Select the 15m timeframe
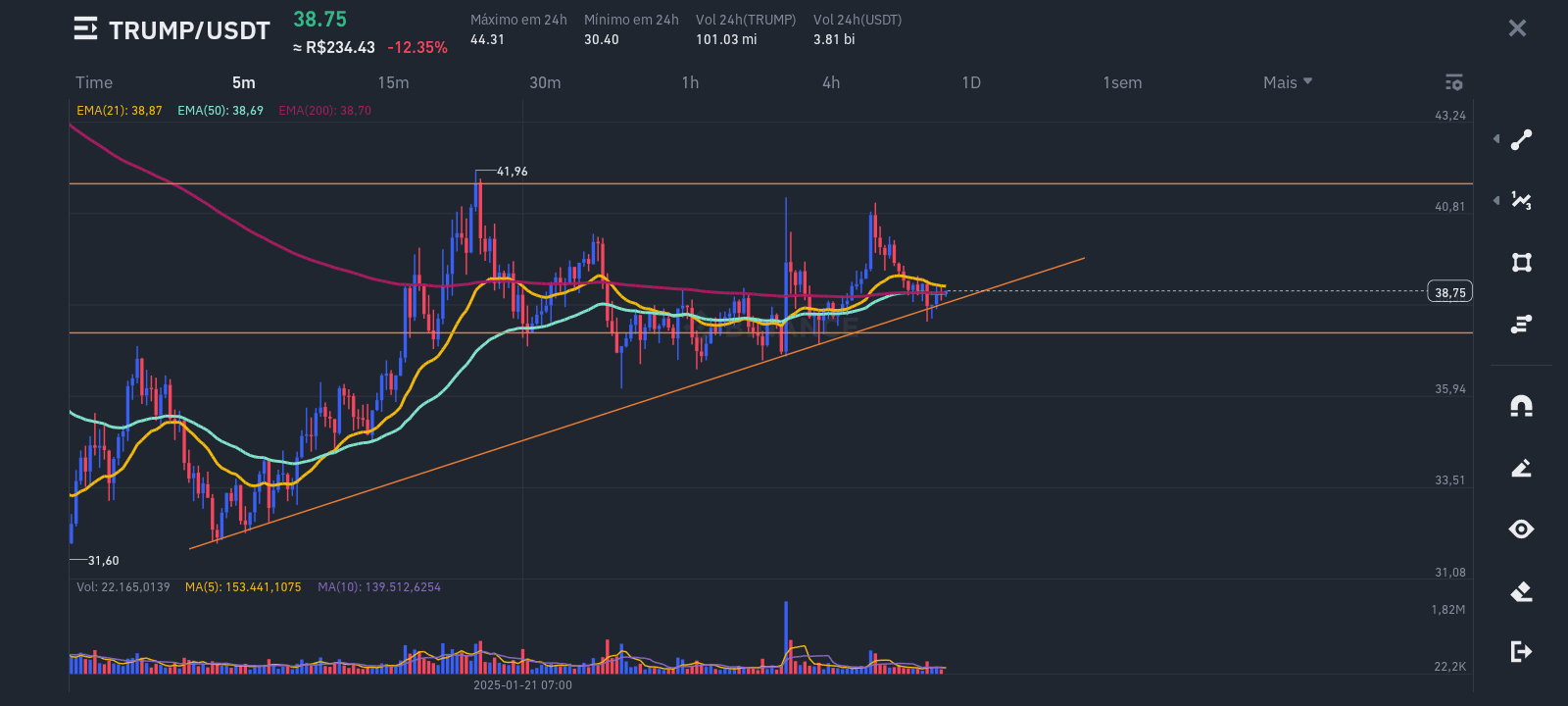The height and width of the screenshot is (706, 1568). (394, 82)
